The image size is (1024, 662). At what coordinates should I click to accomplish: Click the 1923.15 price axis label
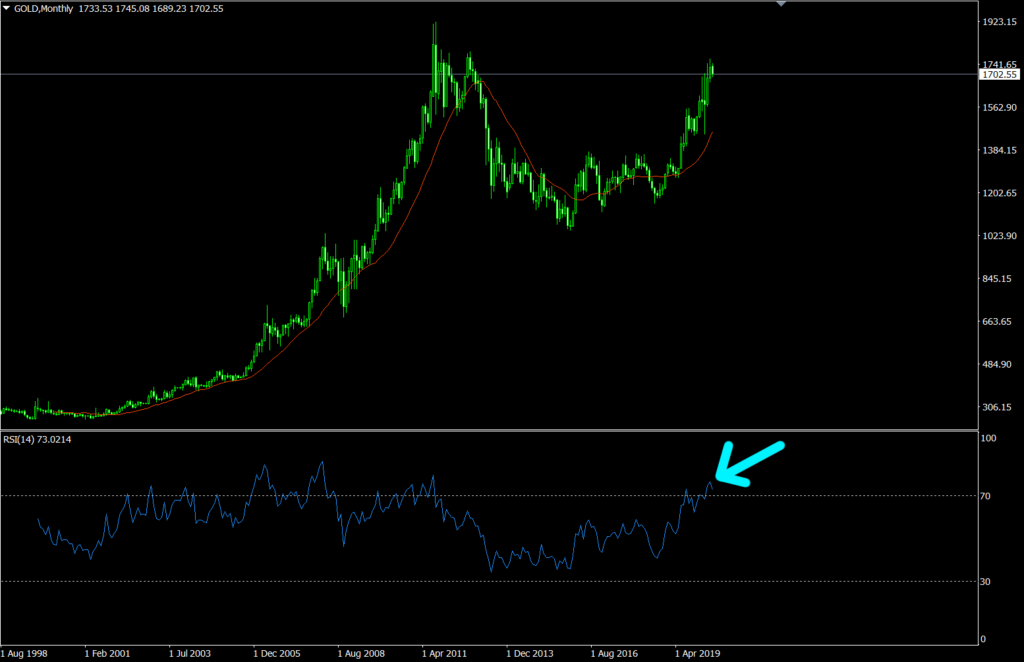(999, 21)
